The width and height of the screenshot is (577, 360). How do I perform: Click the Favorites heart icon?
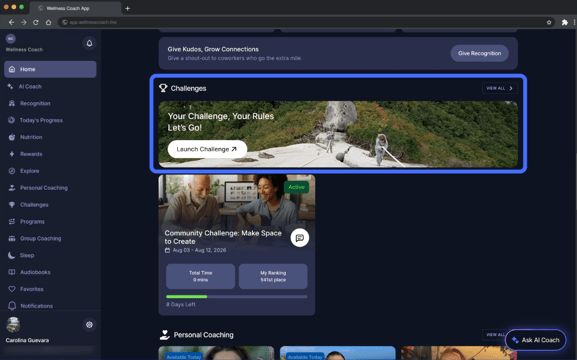tap(12, 289)
